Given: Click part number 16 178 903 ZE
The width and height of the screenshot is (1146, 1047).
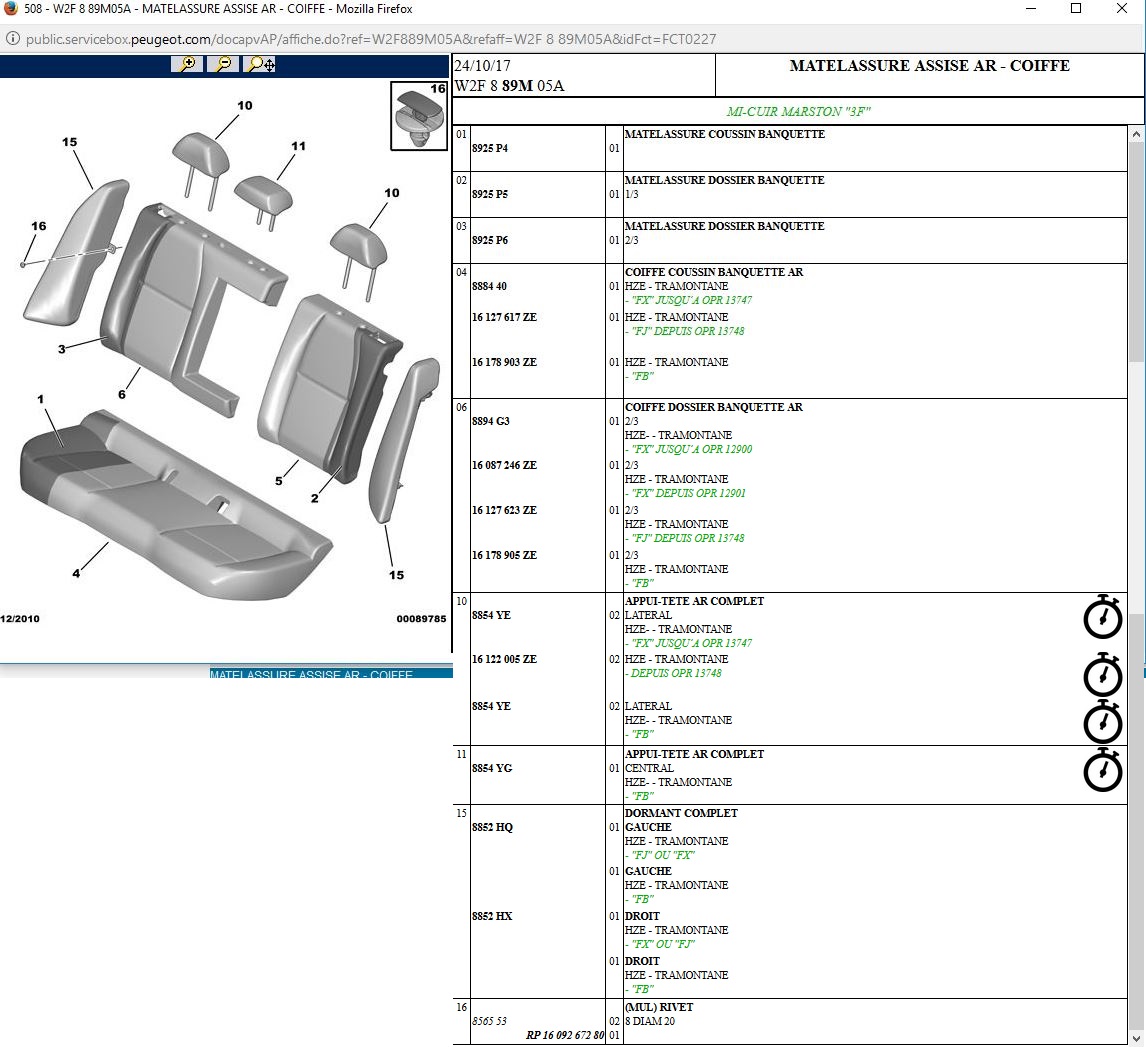Looking at the screenshot, I should pyautogui.click(x=504, y=362).
